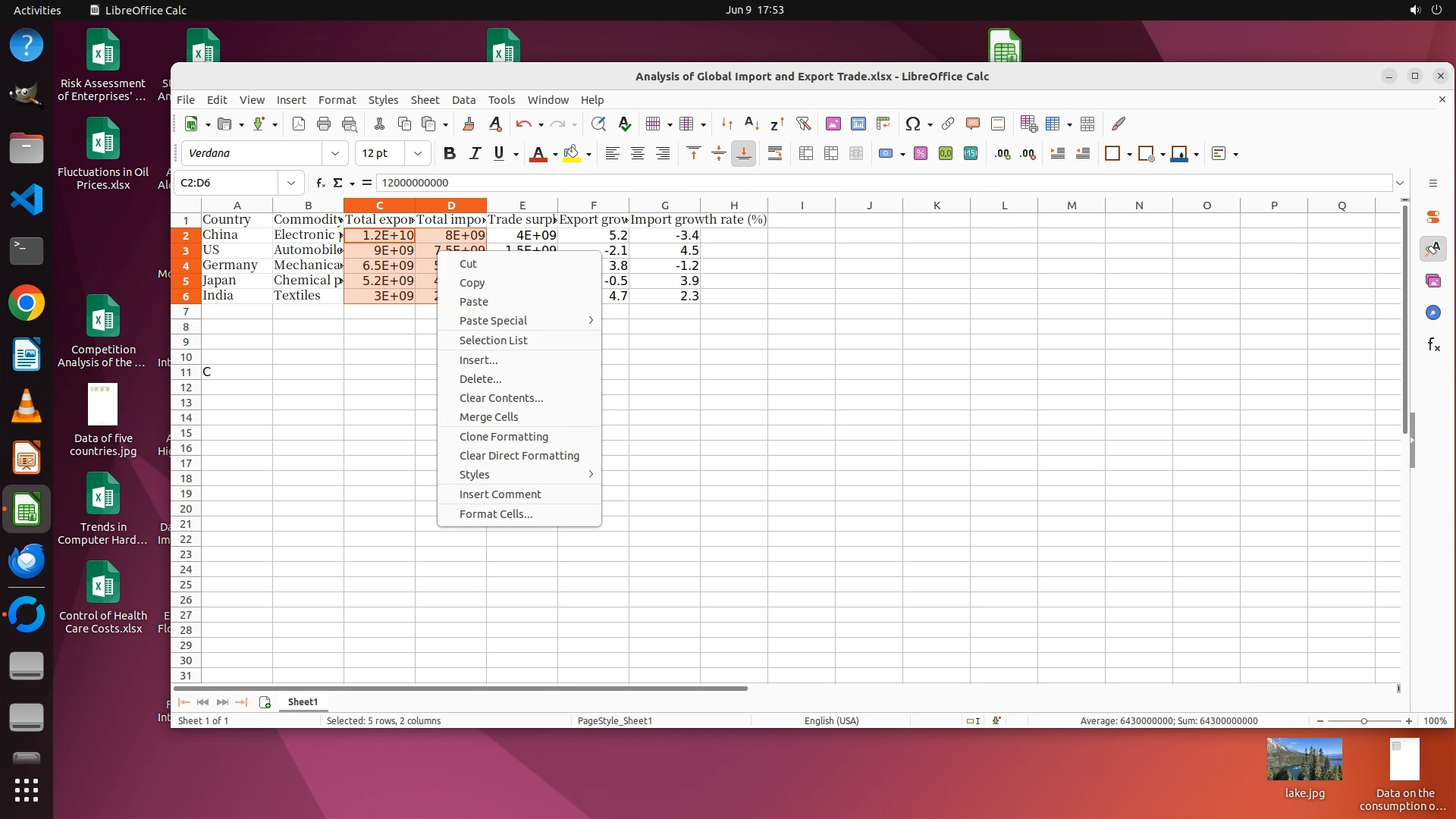1456x819 pixels.
Task: Open the Functions sidebar panel icon
Action: point(1433,345)
